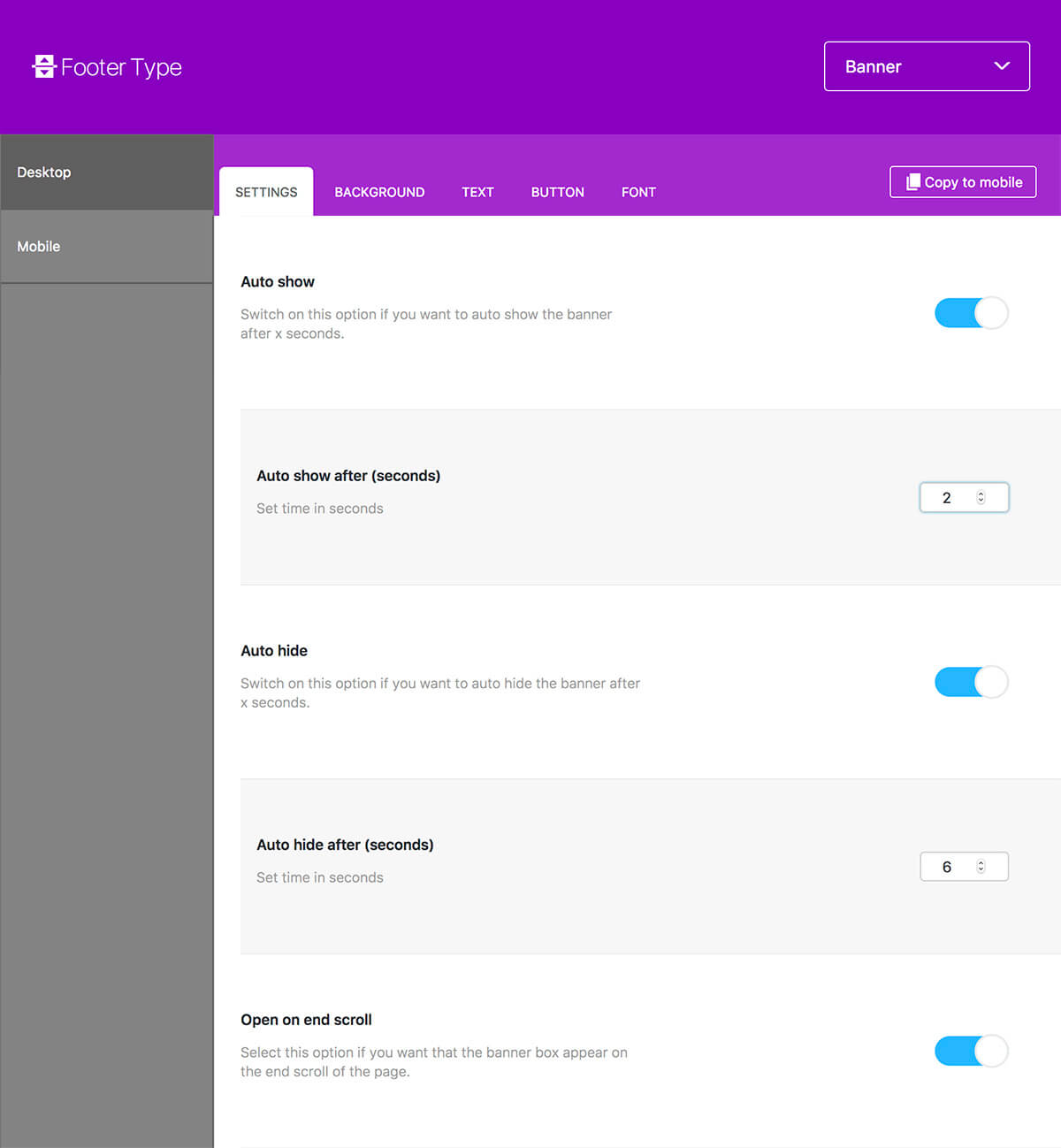Click the Auto show after stepper arrows
This screenshot has width=1061, height=1148.
click(981, 498)
